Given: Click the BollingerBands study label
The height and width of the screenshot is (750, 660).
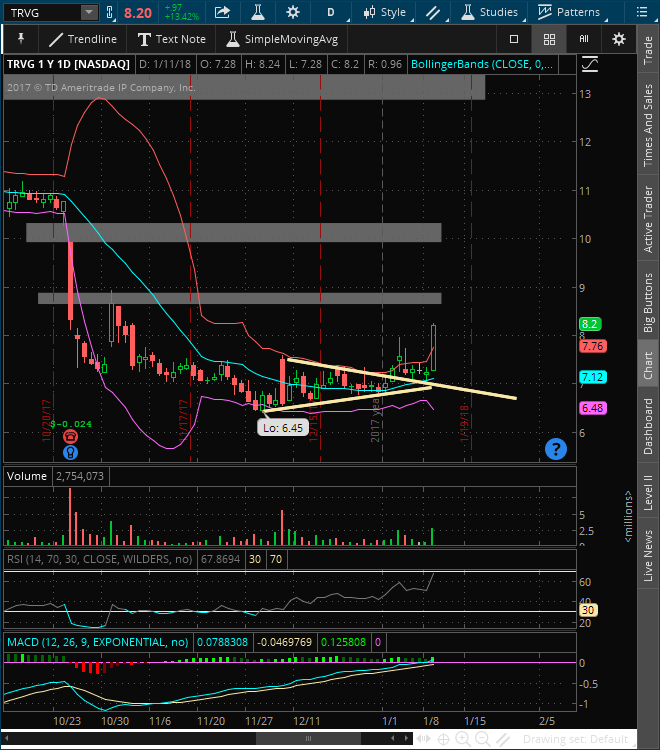Looking at the screenshot, I should point(483,64).
